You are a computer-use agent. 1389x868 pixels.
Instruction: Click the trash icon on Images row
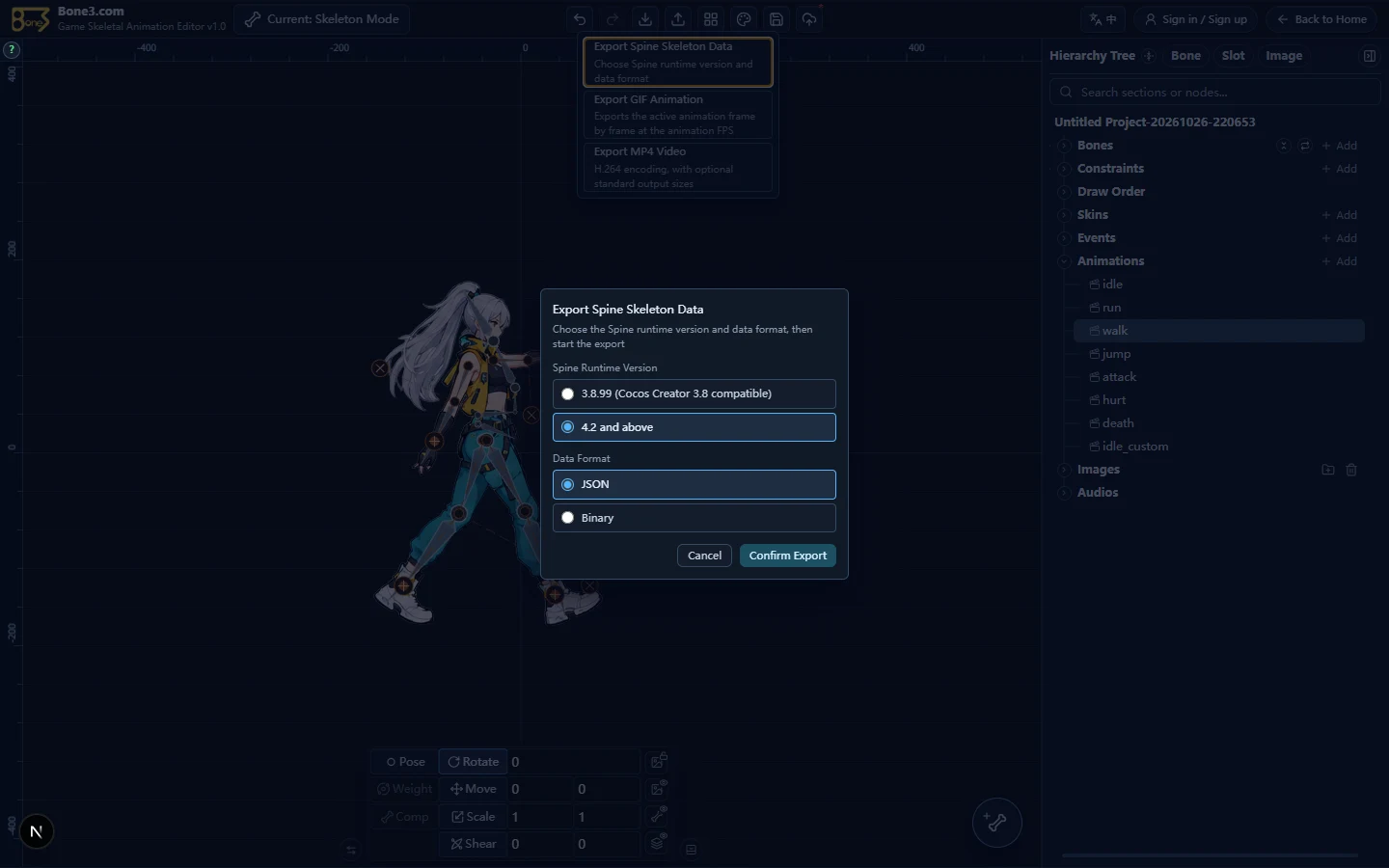tap(1351, 470)
